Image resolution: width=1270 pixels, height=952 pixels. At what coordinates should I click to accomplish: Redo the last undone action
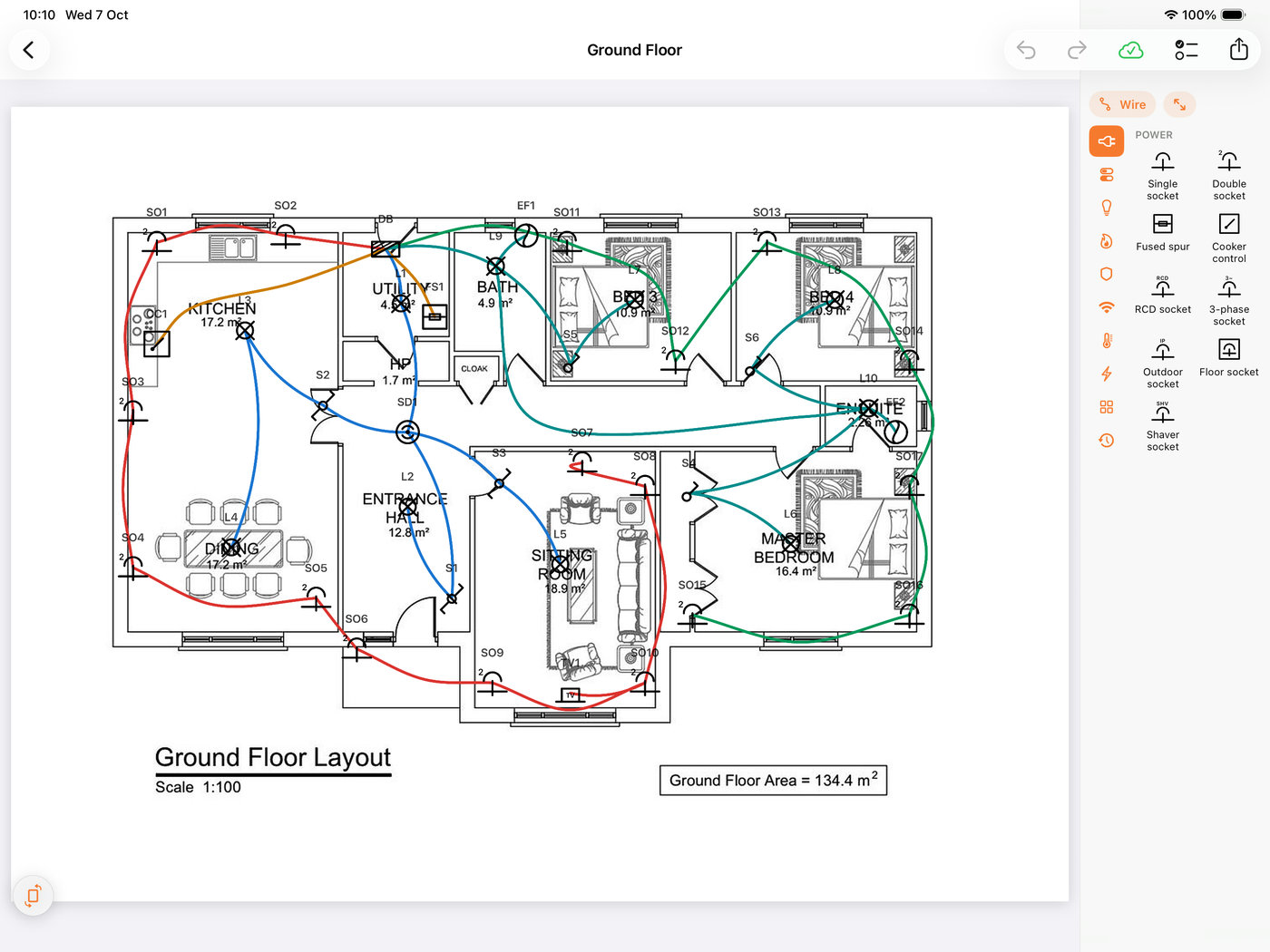coord(1077,50)
